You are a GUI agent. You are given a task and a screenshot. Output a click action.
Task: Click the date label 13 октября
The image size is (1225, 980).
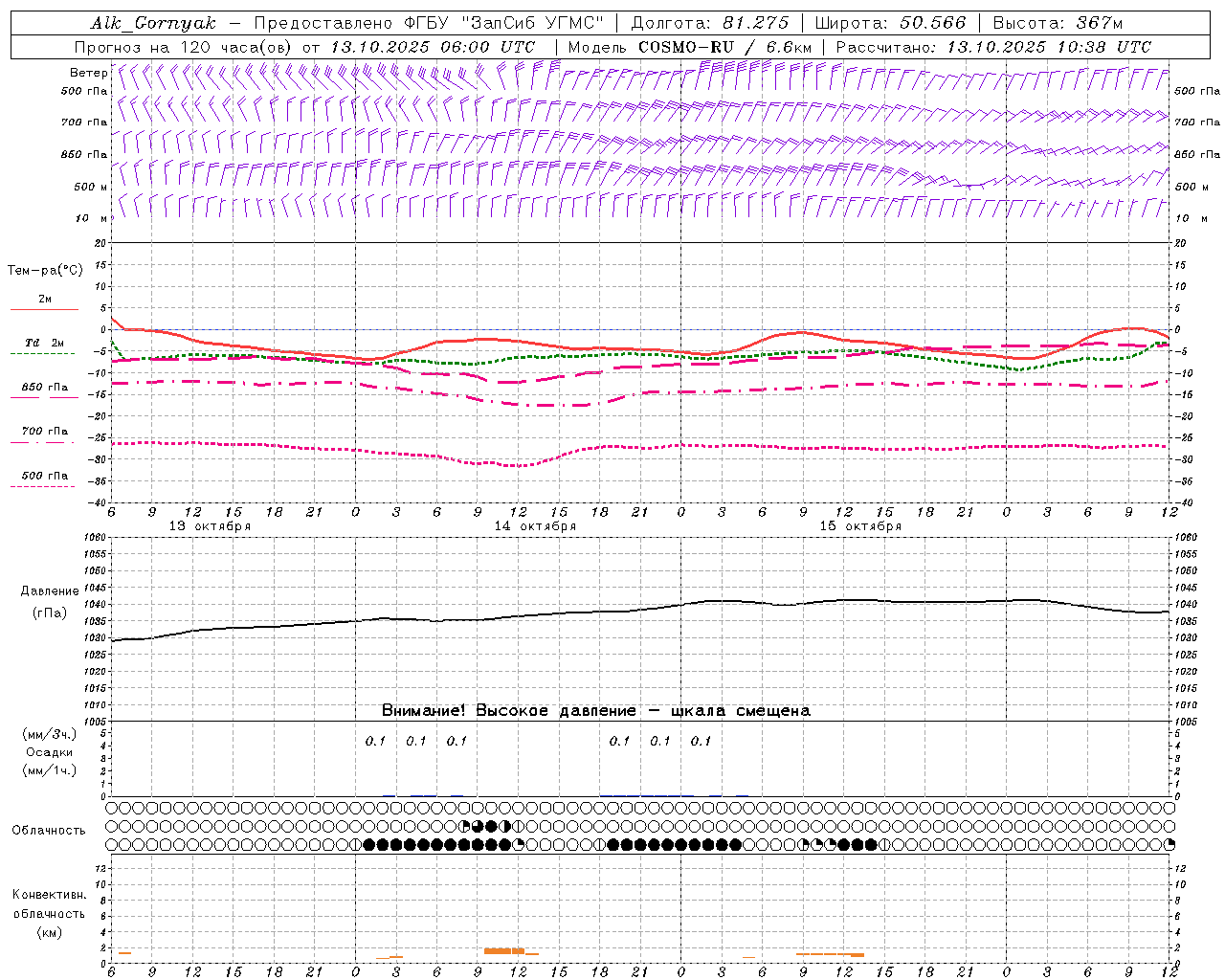[x=210, y=526]
